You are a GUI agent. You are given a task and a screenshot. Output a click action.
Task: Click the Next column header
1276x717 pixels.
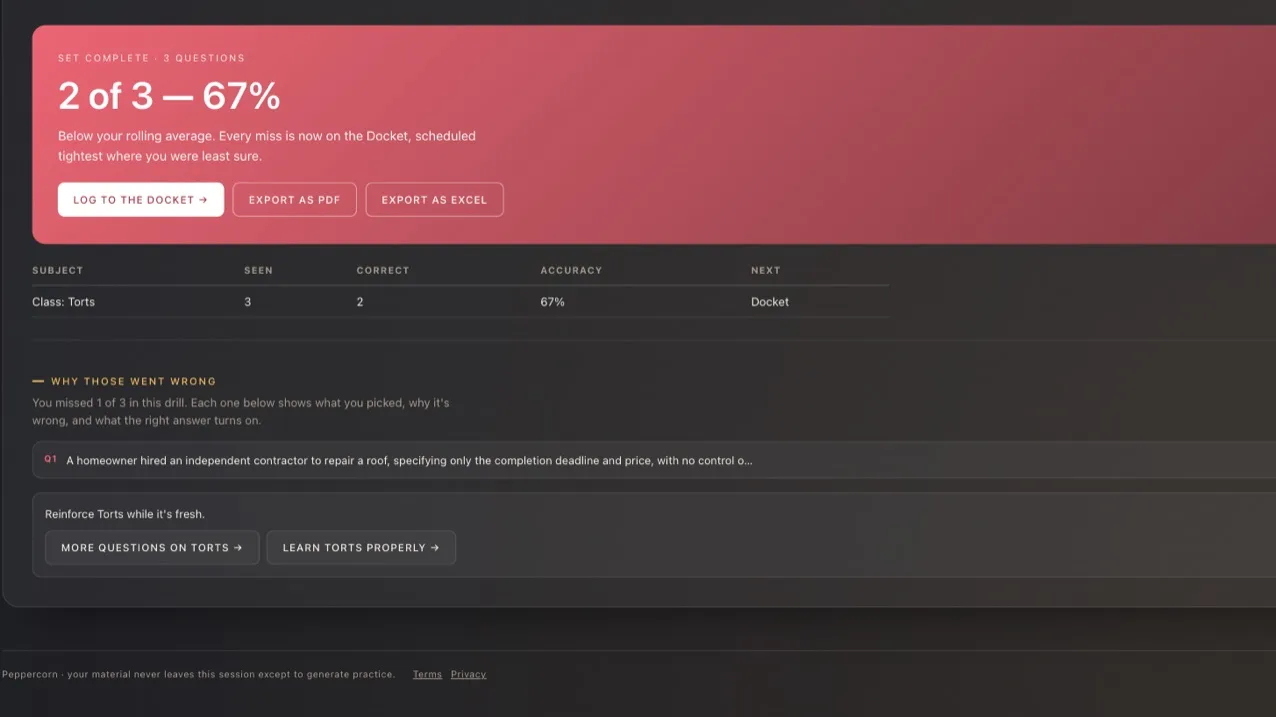click(766, 270)
